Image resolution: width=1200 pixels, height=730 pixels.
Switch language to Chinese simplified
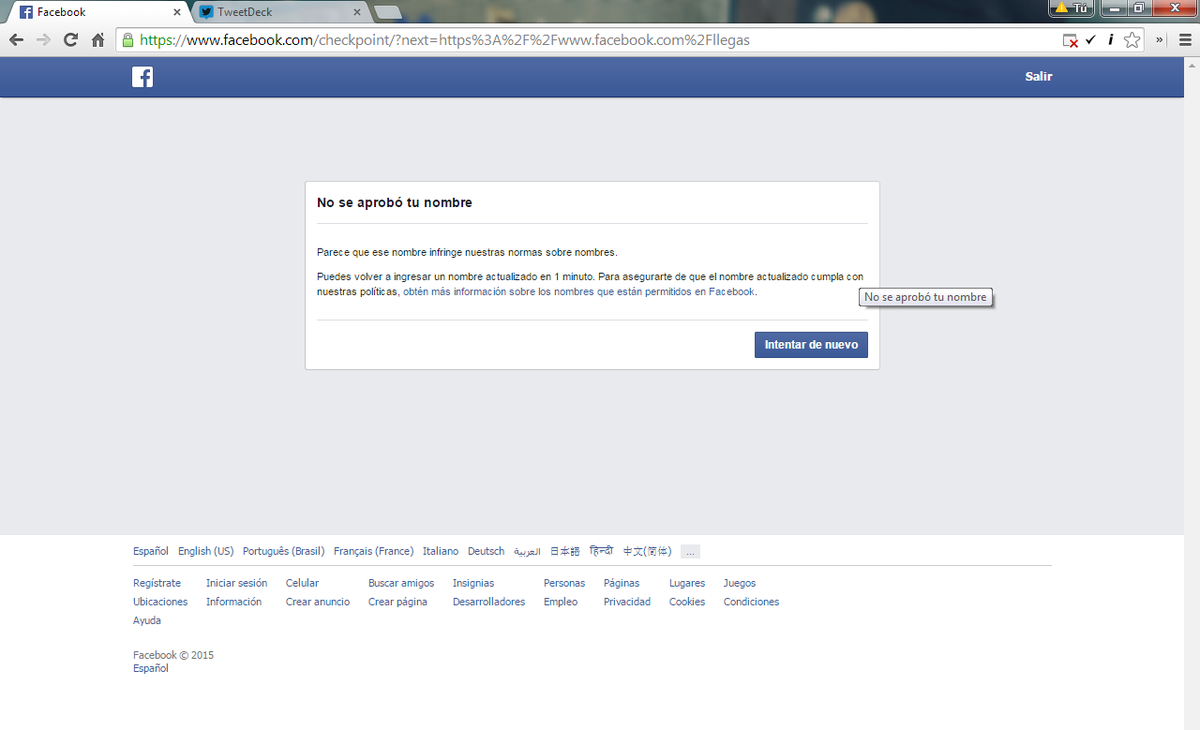tap(647, 551)
